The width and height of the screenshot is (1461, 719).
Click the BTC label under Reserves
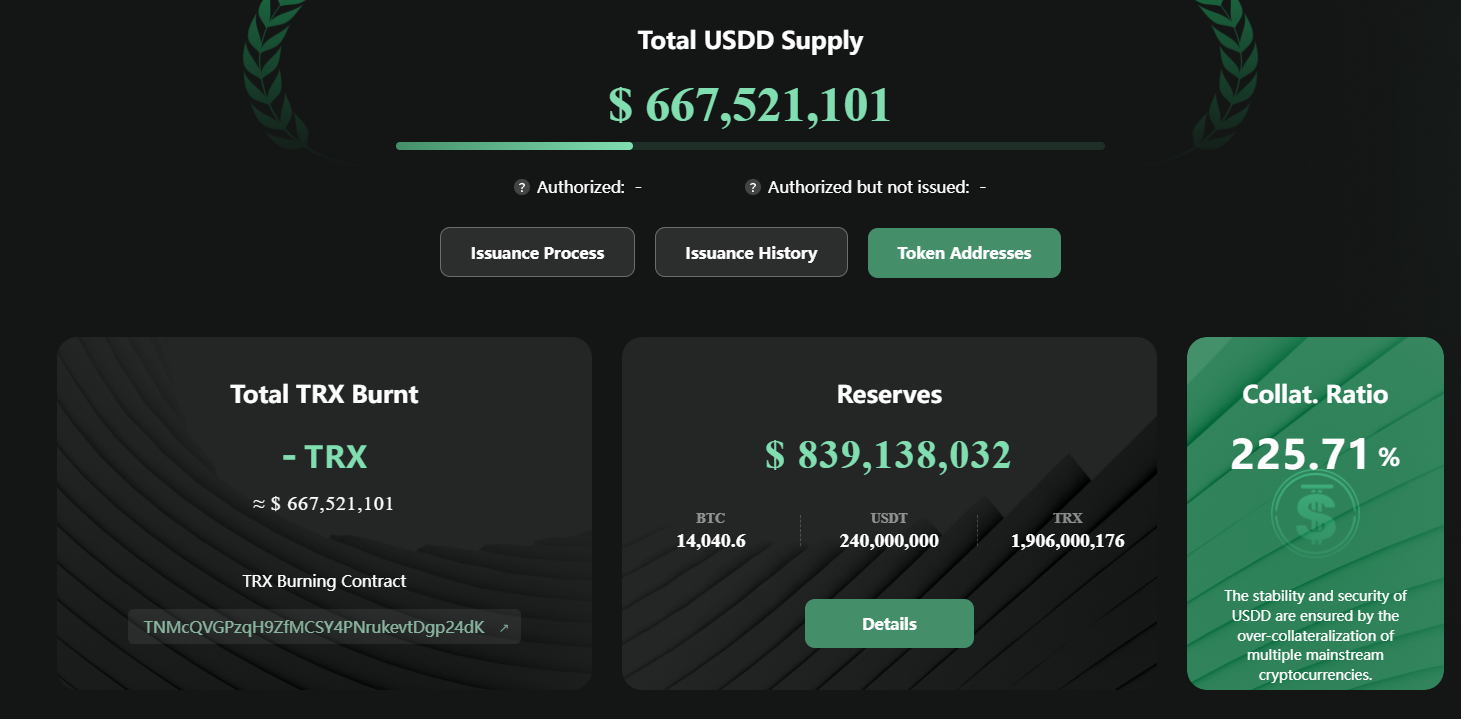point(711,518)
